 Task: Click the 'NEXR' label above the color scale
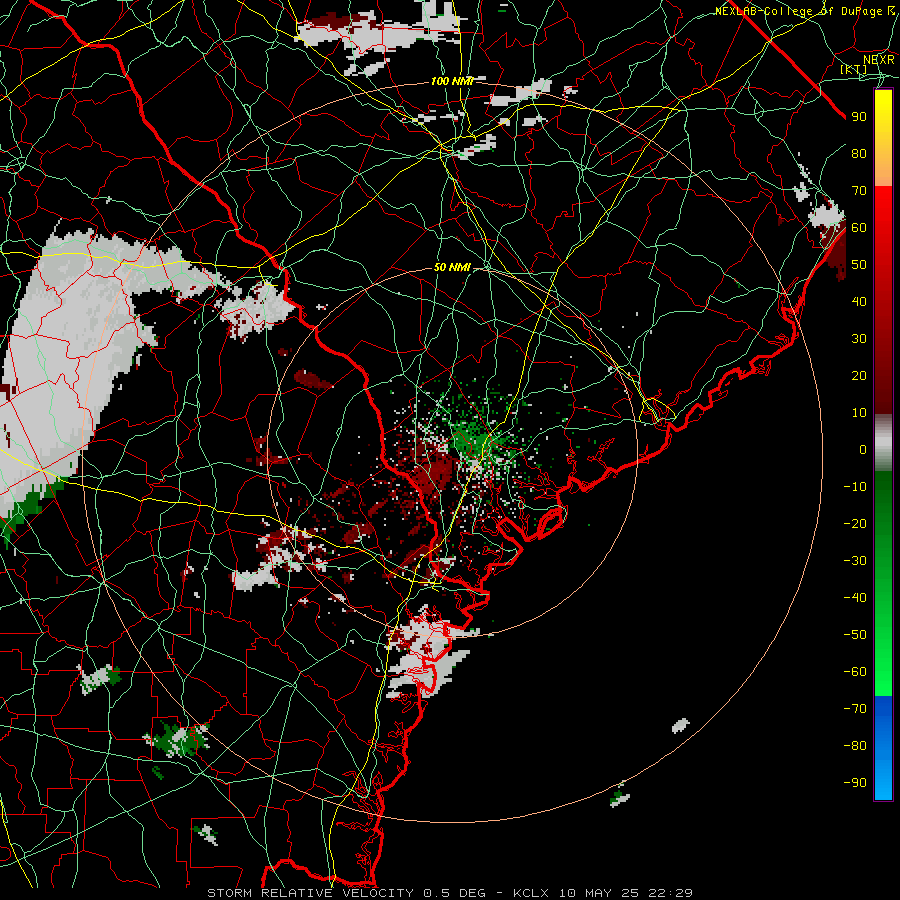(879, 59)
